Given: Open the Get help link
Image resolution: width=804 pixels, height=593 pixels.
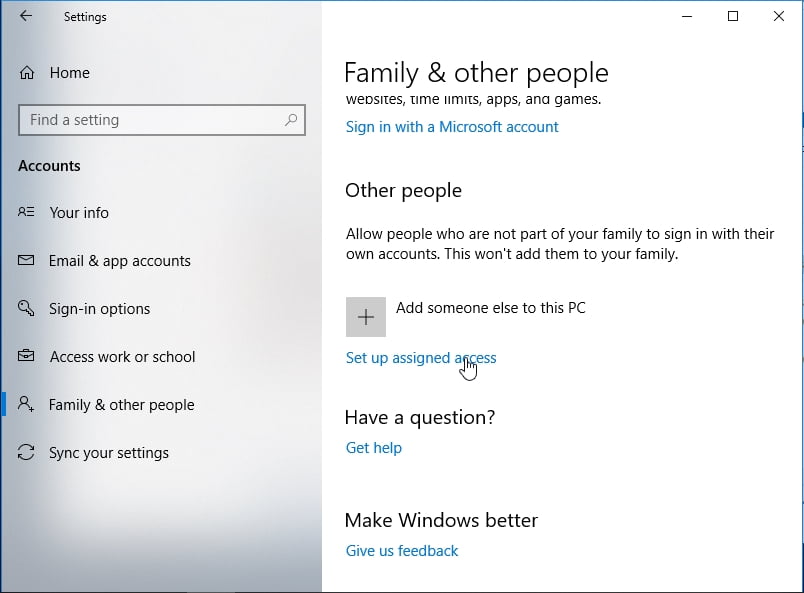Looking at the screenshot, I should (x=373, y=448).
